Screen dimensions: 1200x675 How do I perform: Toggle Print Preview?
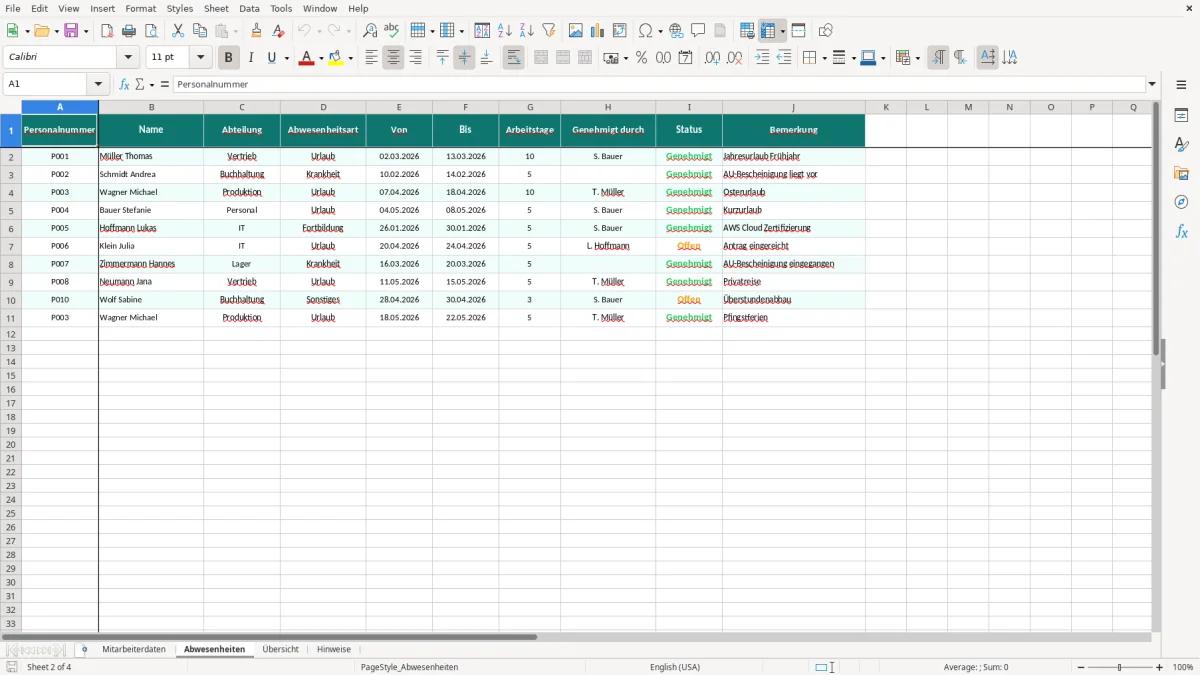tap(151, 31)
